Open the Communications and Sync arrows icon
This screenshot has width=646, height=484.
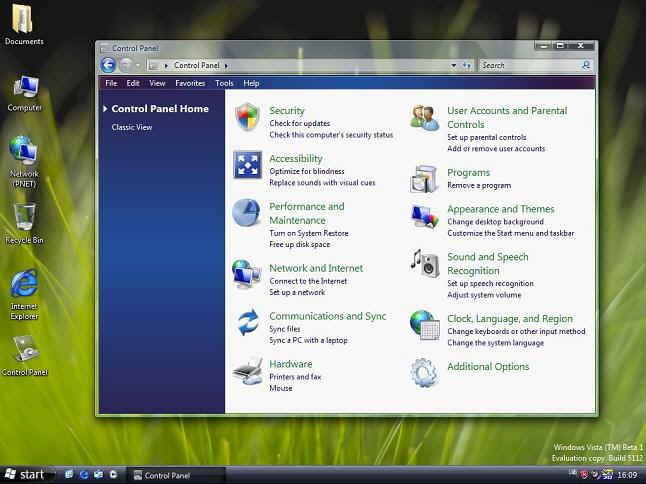[x=247, y=322]
